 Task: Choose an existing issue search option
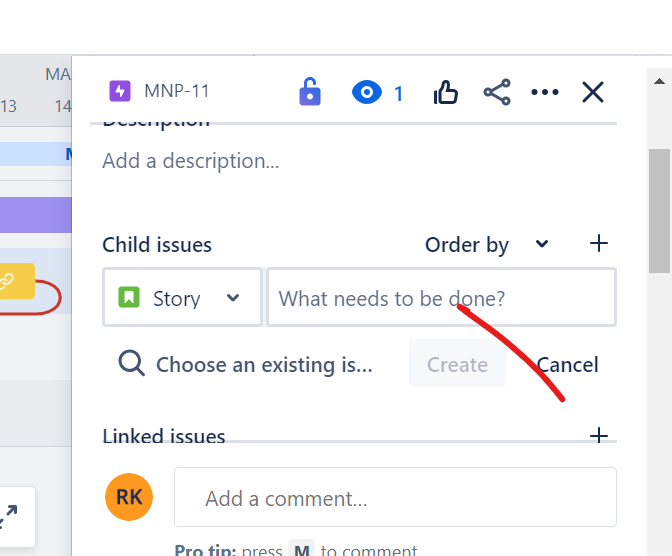[245, 364]
